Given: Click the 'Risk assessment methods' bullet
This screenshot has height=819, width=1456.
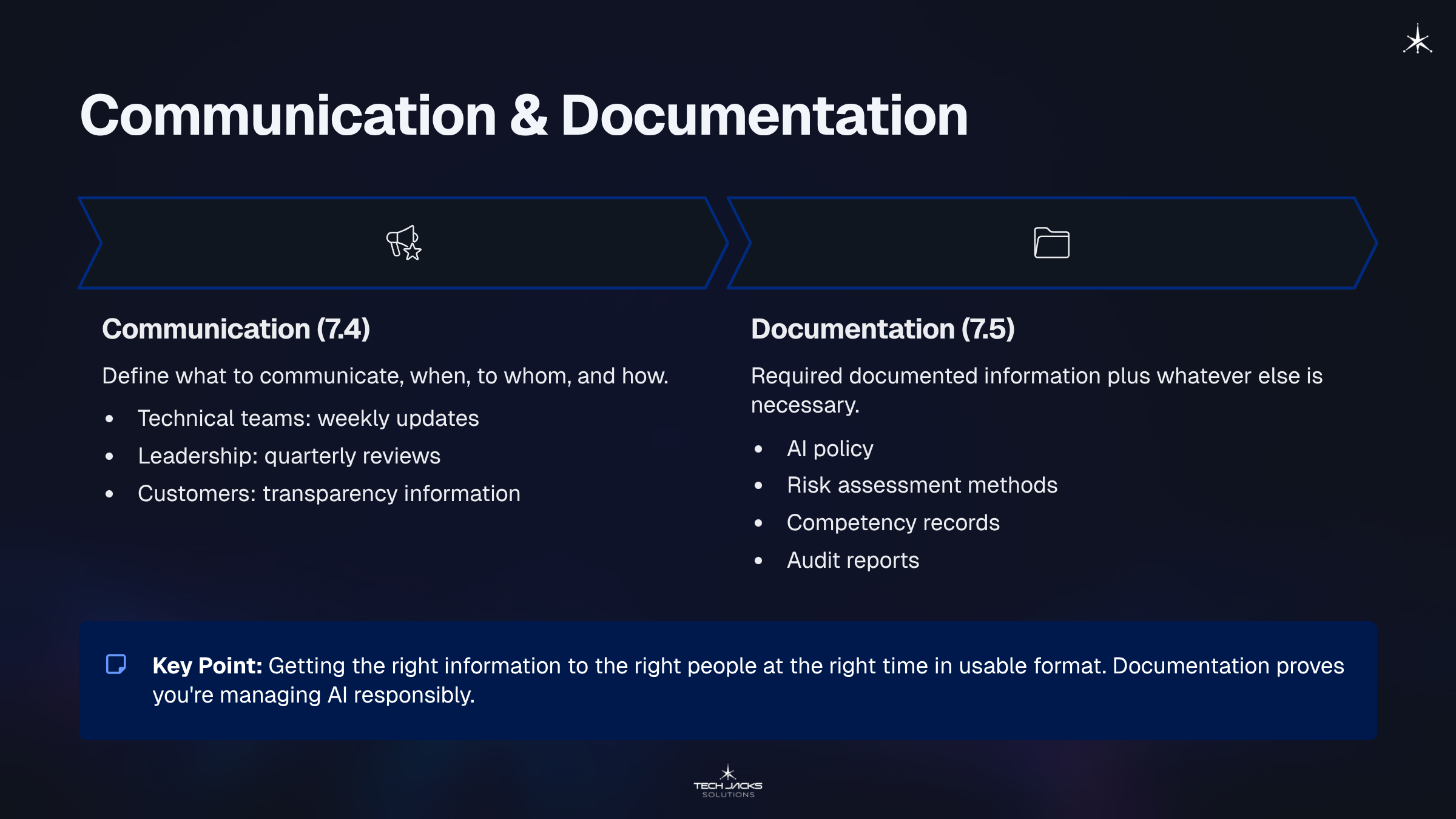Looking at the screenshot, I should point(922,485).
